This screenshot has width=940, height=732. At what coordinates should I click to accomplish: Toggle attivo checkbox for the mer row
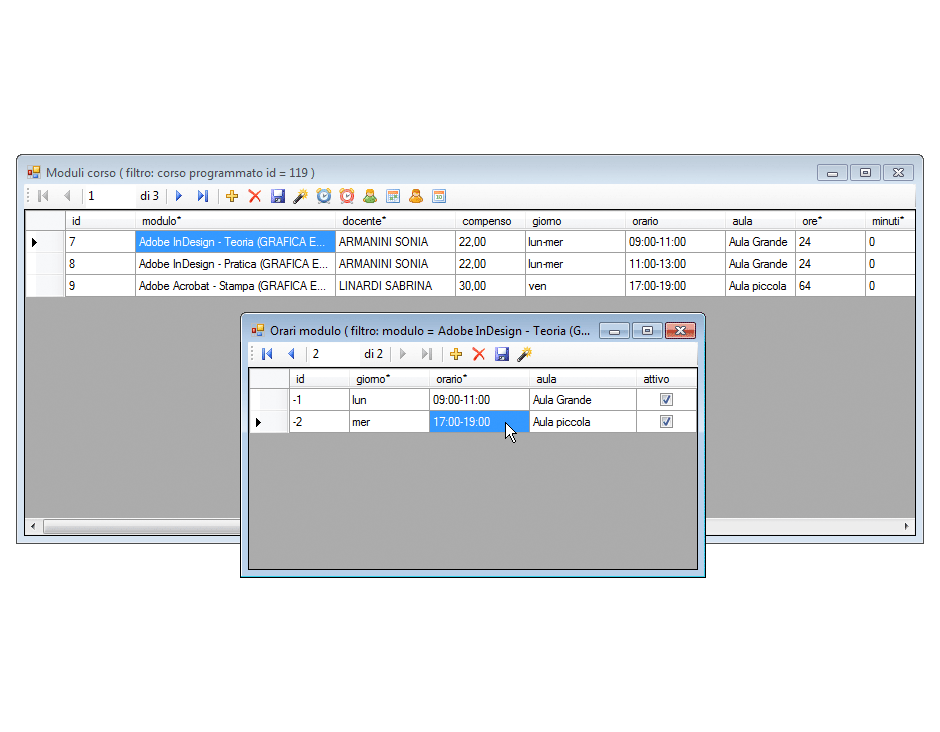[666, 421]
